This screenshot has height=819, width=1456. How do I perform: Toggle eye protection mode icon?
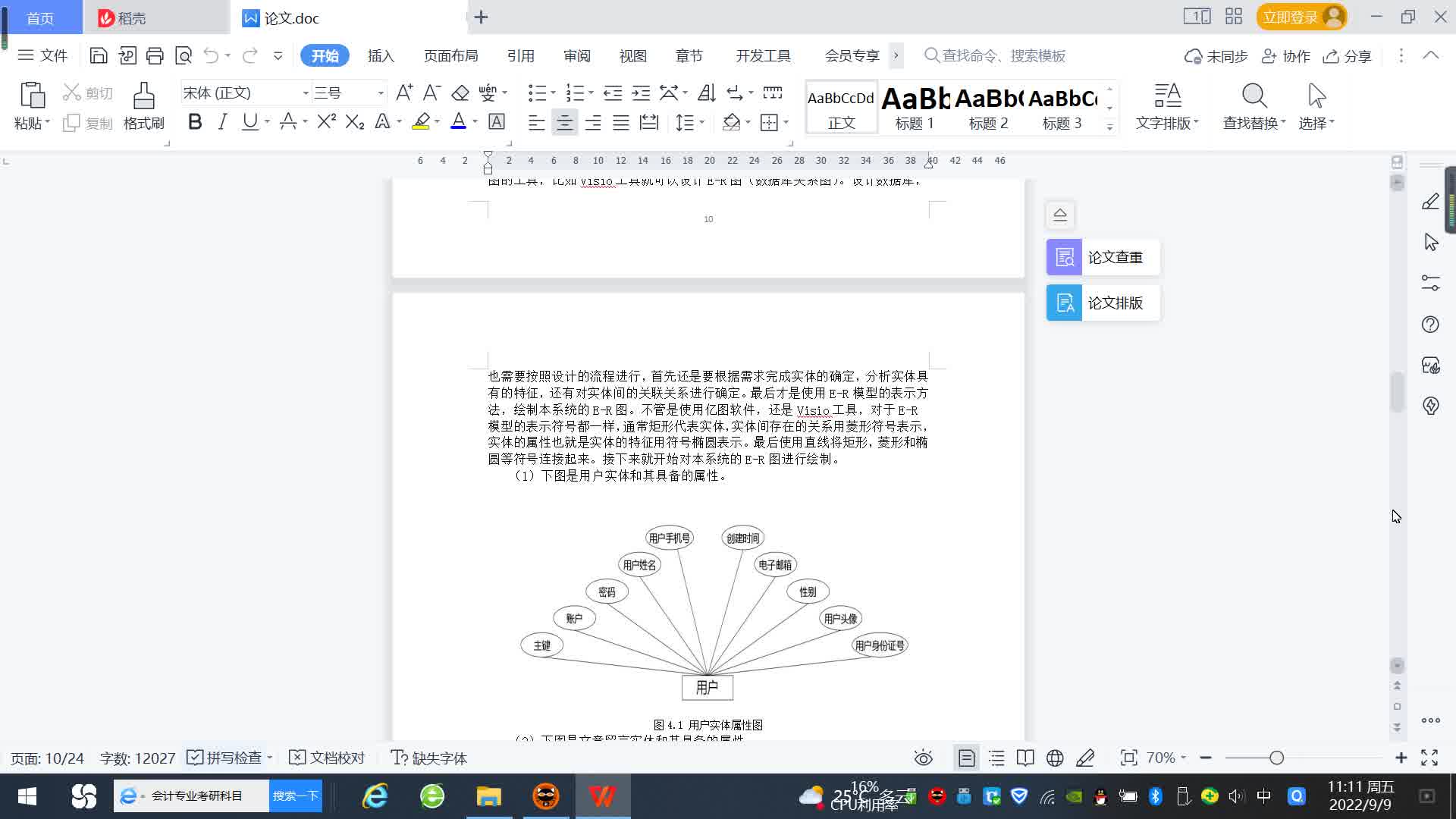[x=923, y=758]
